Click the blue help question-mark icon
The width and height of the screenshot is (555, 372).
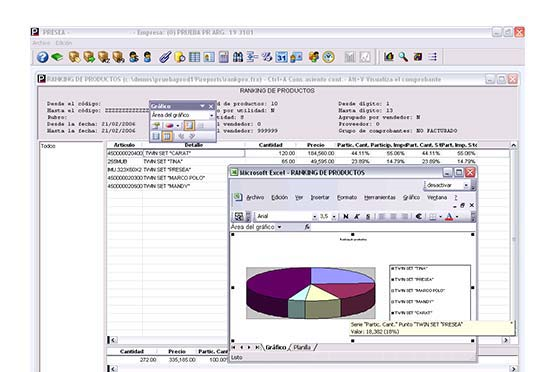pyautogui.click(x=42, y=57)
